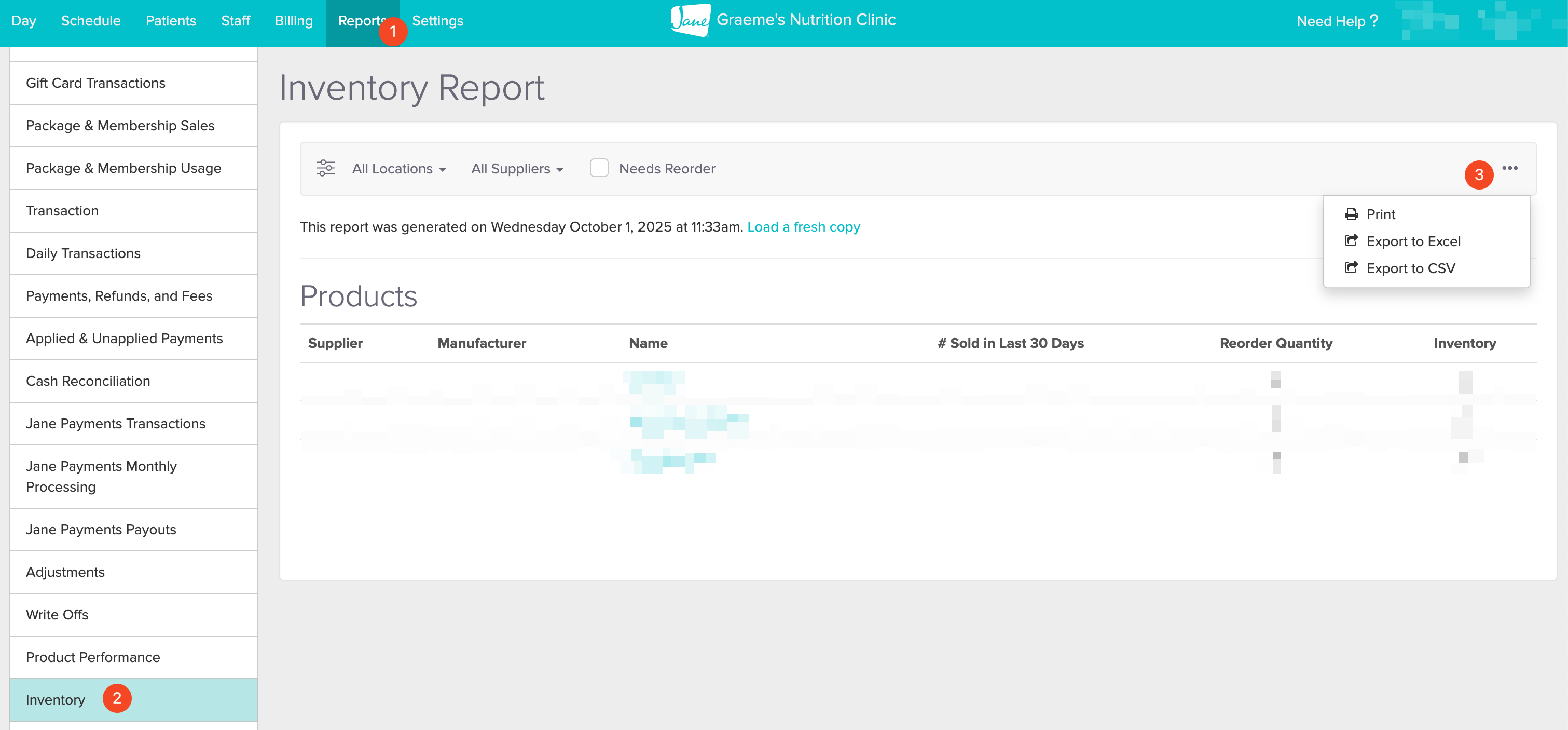This screenshot has height=730, width=1568.
Task: Open the Settings tab
Action: tap(437, 21)
